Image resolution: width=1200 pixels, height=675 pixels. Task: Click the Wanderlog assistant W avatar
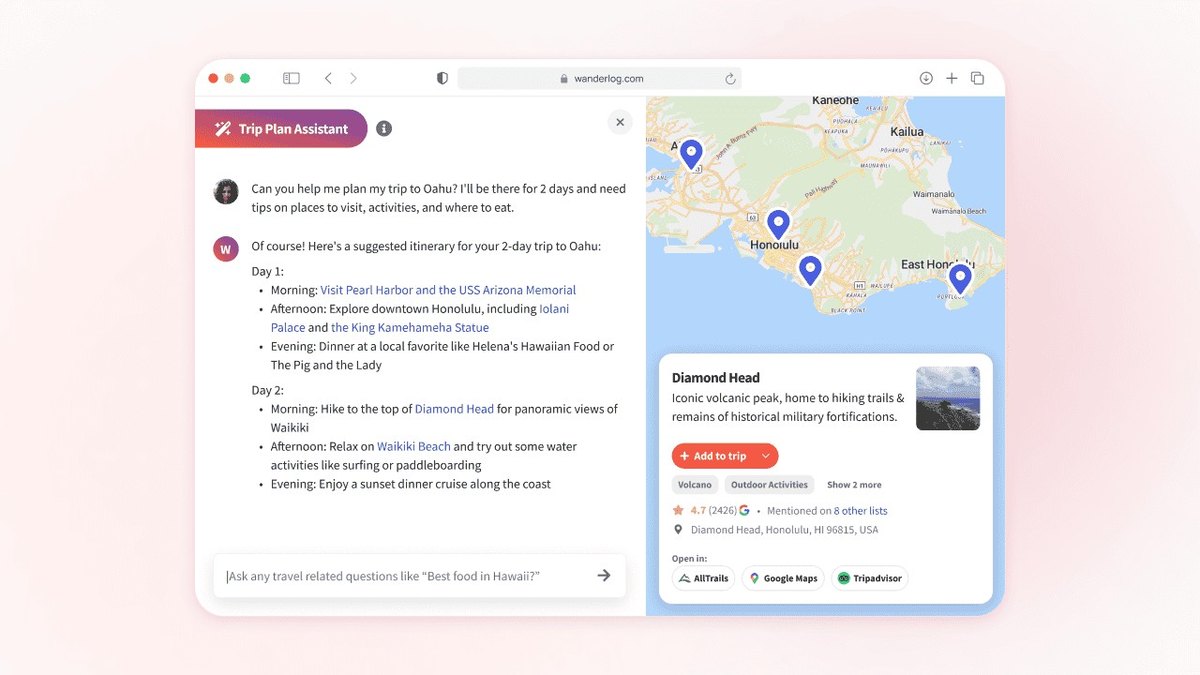point(226,249)
